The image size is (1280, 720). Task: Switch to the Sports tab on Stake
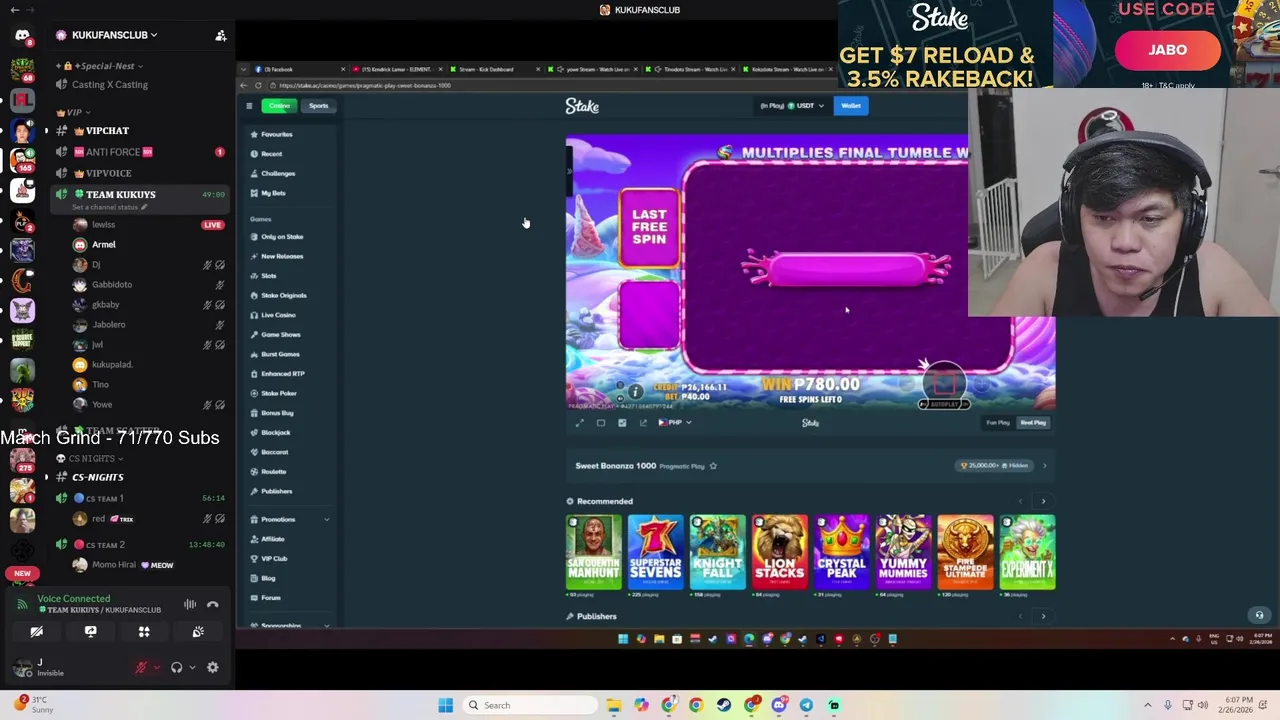(318, 106)
